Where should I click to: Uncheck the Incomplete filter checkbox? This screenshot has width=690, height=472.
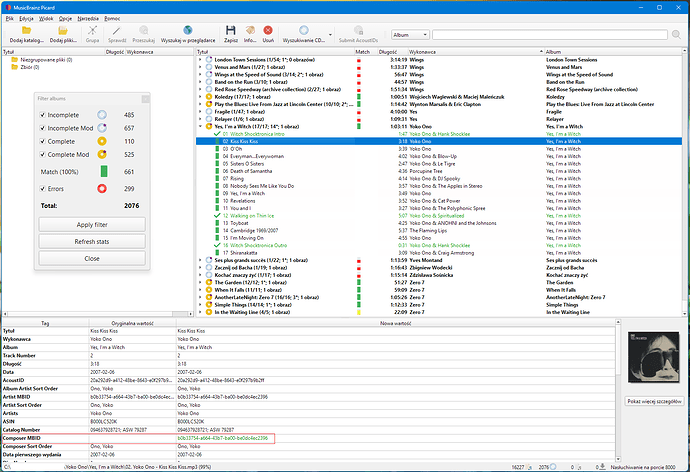click(42, 115)
